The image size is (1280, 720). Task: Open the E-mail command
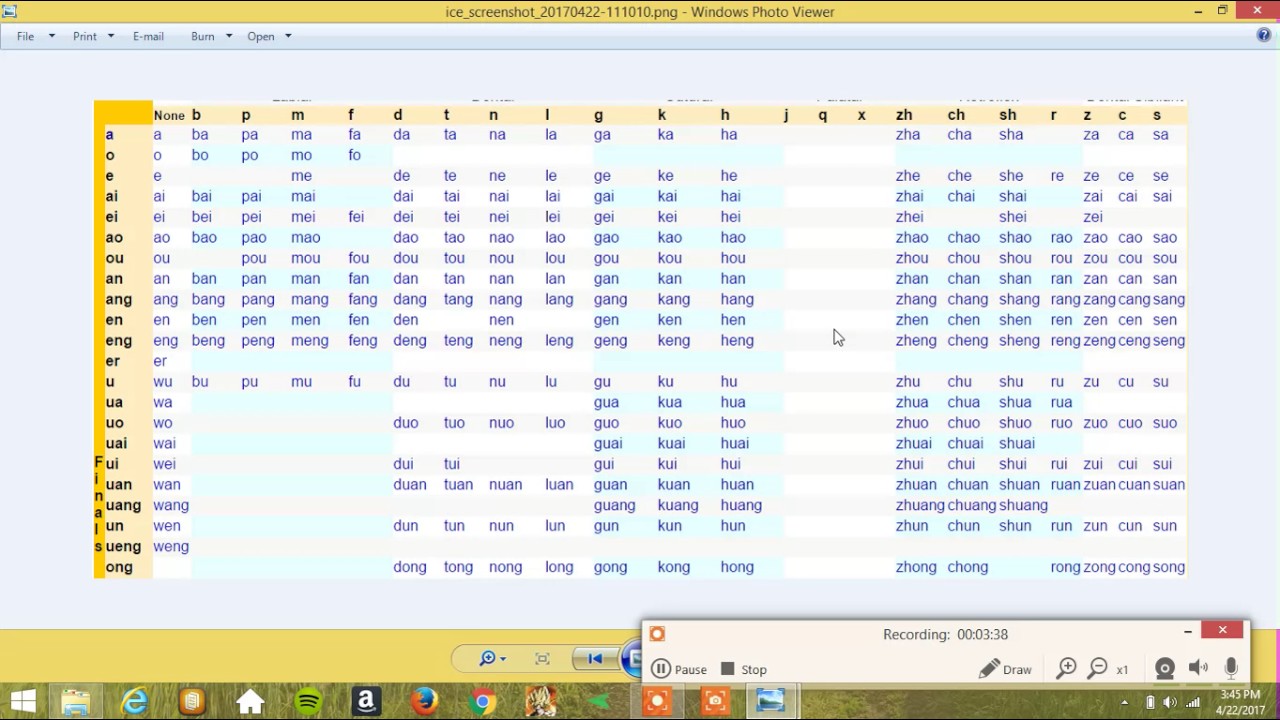click(148, 36)
